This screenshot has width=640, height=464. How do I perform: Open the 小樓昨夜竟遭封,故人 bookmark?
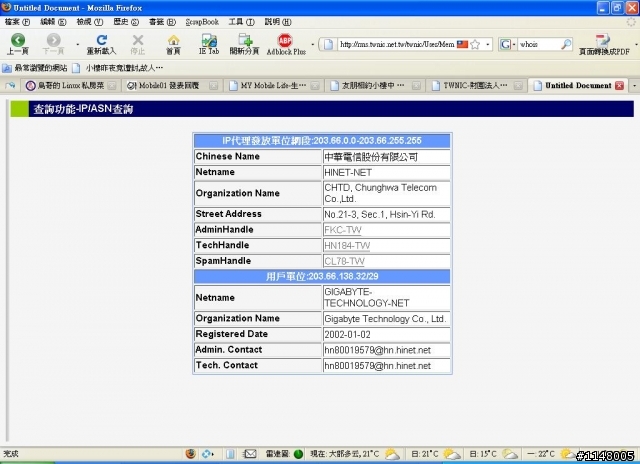(118, 68)
